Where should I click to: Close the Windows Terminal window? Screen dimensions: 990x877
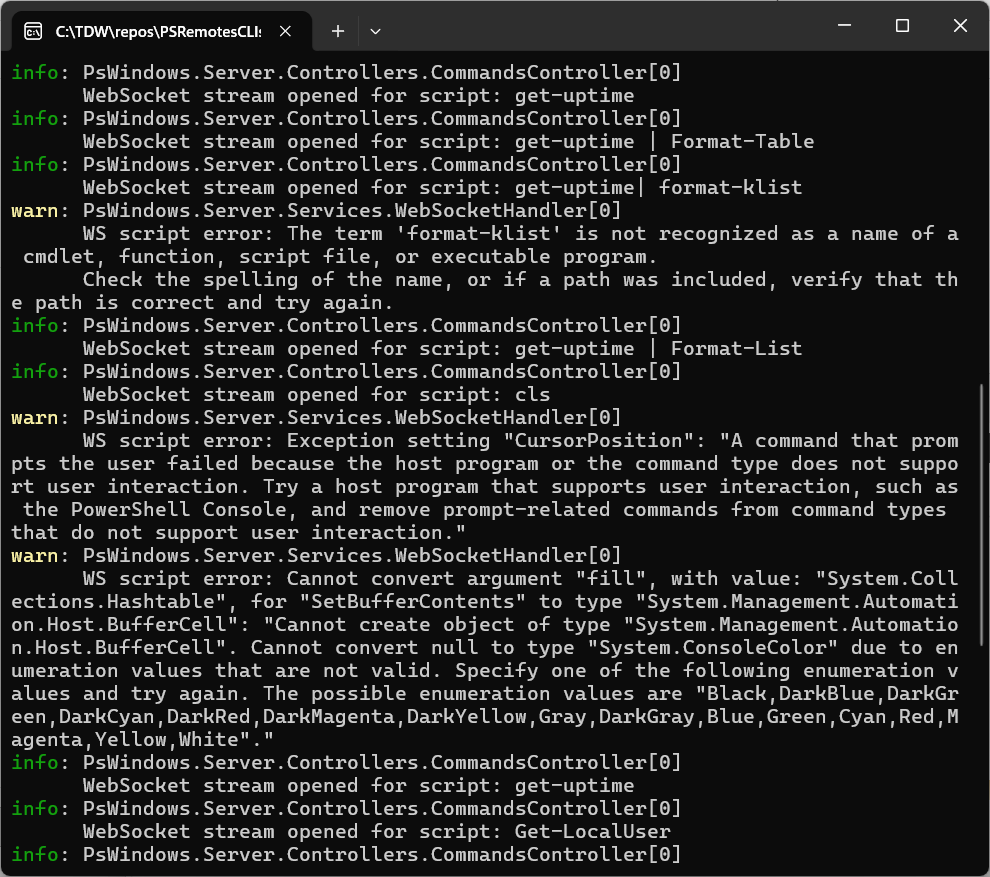tap(960, 27)
